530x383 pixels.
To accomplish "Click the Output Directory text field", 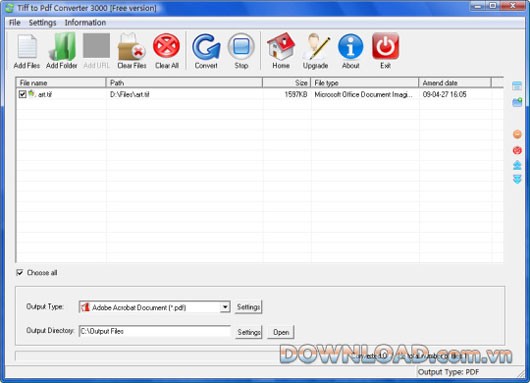I will point(155,331).
